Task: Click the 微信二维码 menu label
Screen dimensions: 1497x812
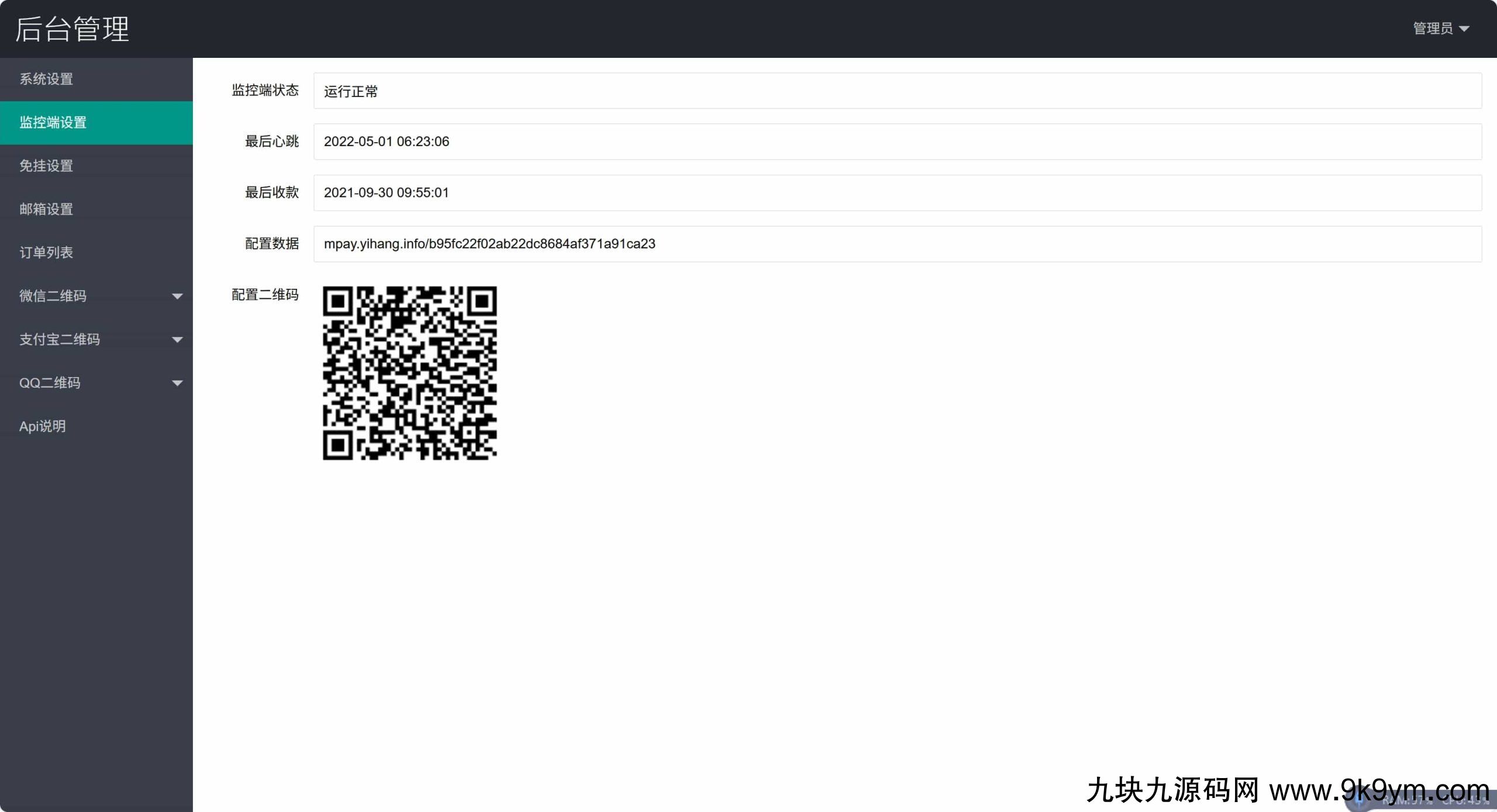Action: [53, 296]
